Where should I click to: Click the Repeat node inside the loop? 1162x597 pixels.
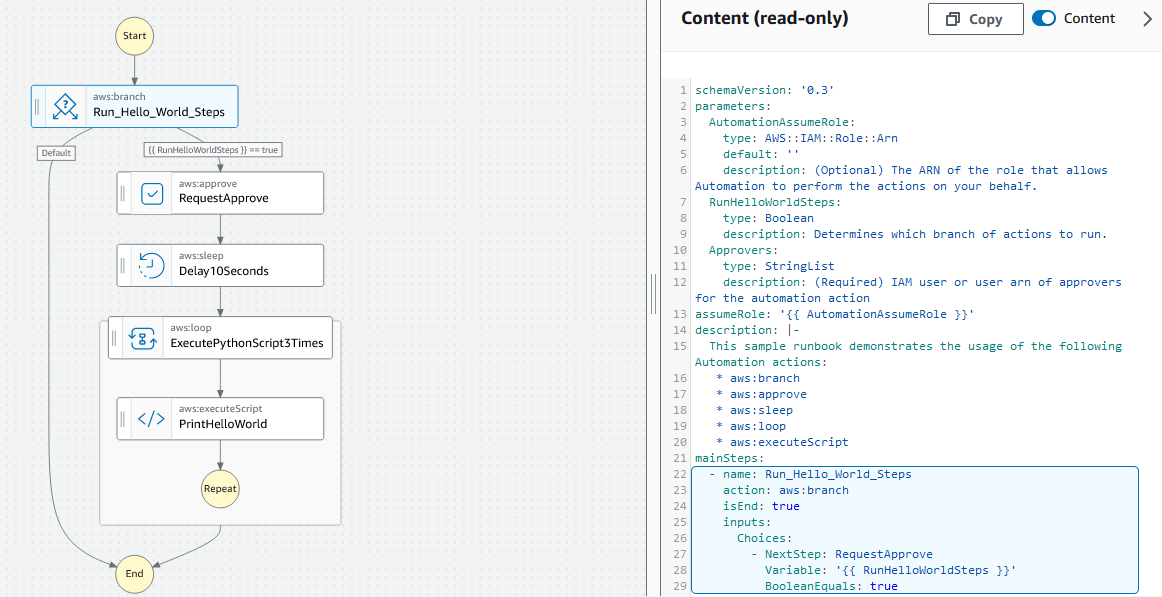coord(220,489)
